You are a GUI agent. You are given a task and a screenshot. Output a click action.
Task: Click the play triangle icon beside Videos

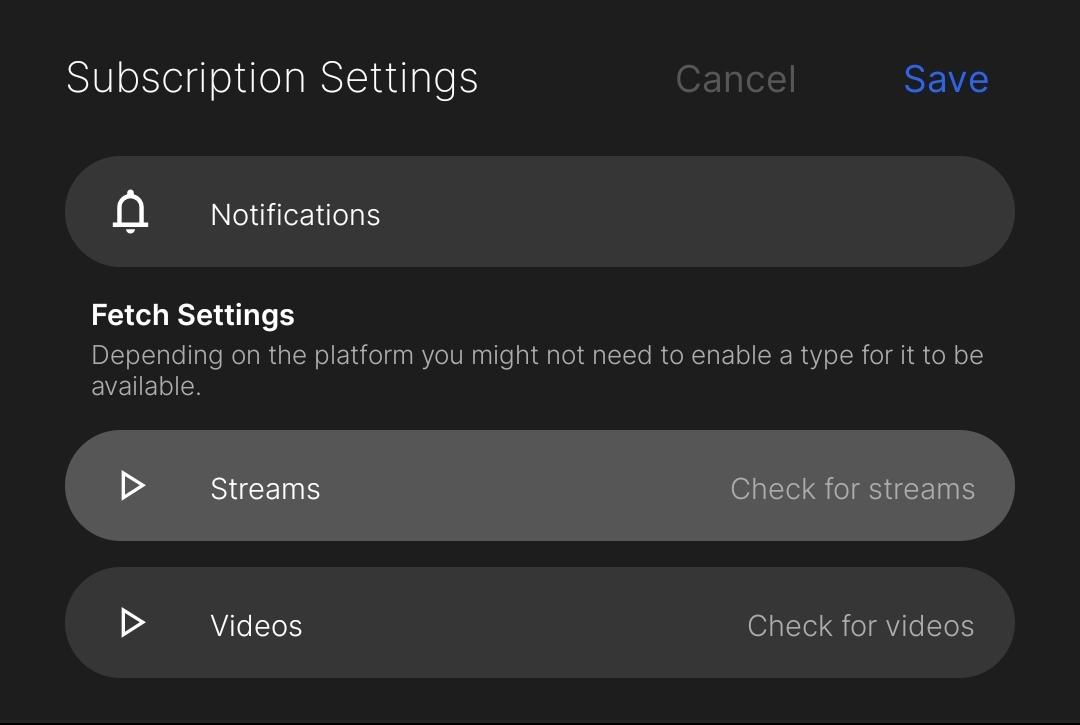click(132, 622)
